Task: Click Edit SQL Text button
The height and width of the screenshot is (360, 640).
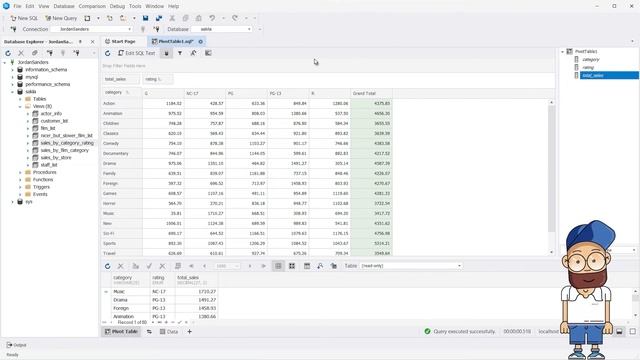Action: click(136, 53)
